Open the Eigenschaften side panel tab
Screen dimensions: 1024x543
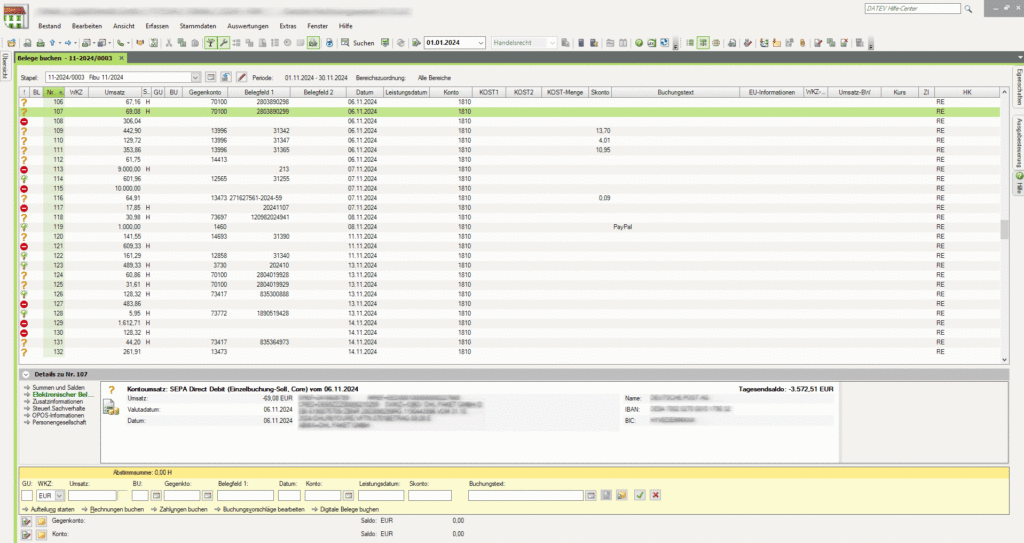1019,88
